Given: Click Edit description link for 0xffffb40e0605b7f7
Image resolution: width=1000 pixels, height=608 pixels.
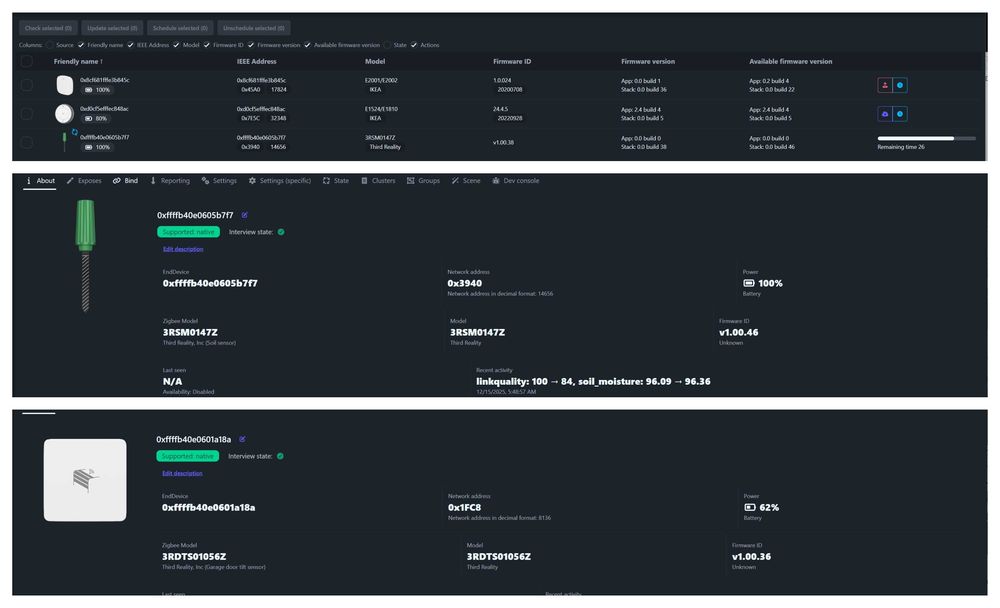Looking at the screenshot, I should (x=183, y=249).
